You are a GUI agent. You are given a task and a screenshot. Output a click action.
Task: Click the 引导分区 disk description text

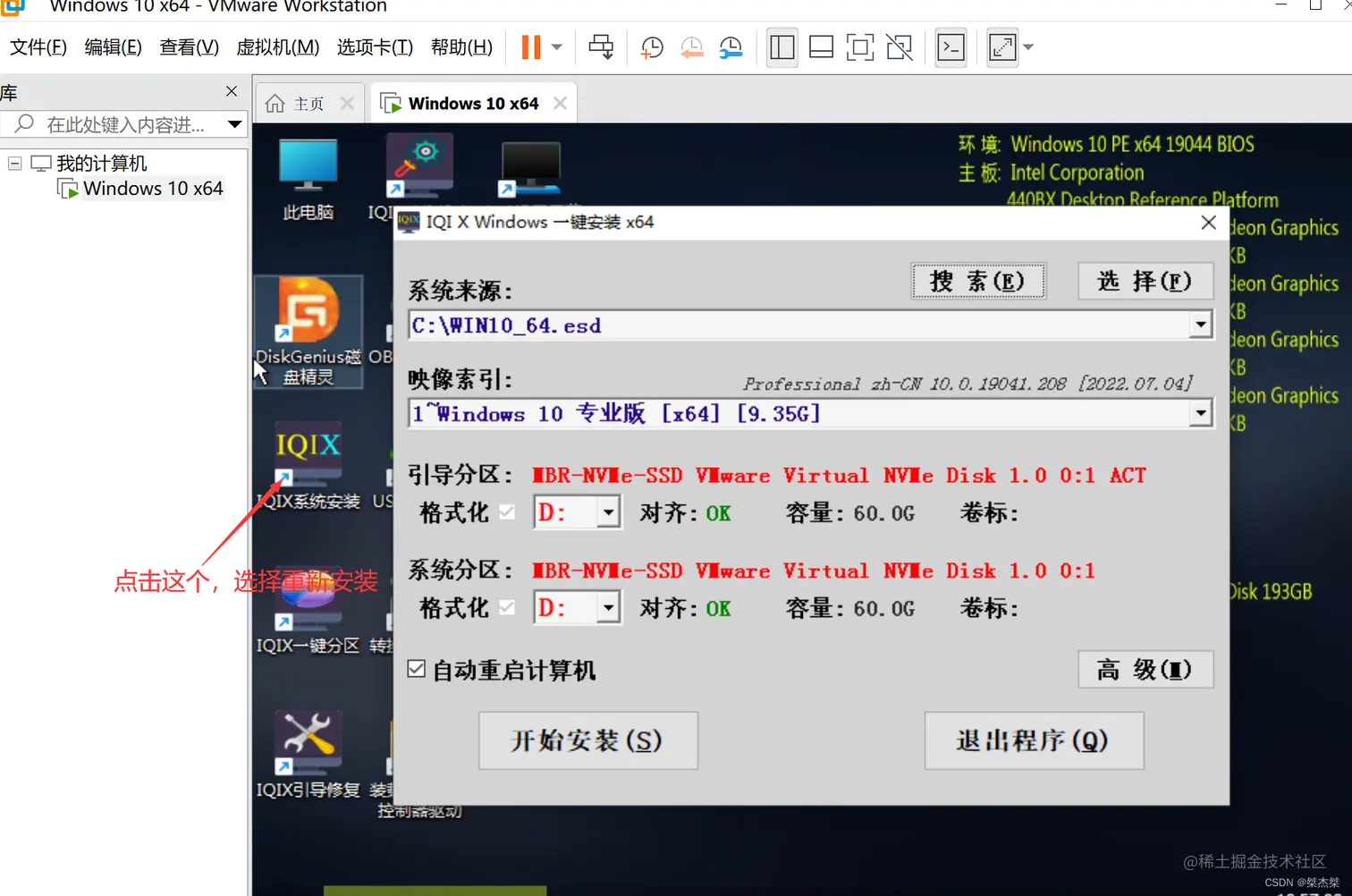point(839,476)
